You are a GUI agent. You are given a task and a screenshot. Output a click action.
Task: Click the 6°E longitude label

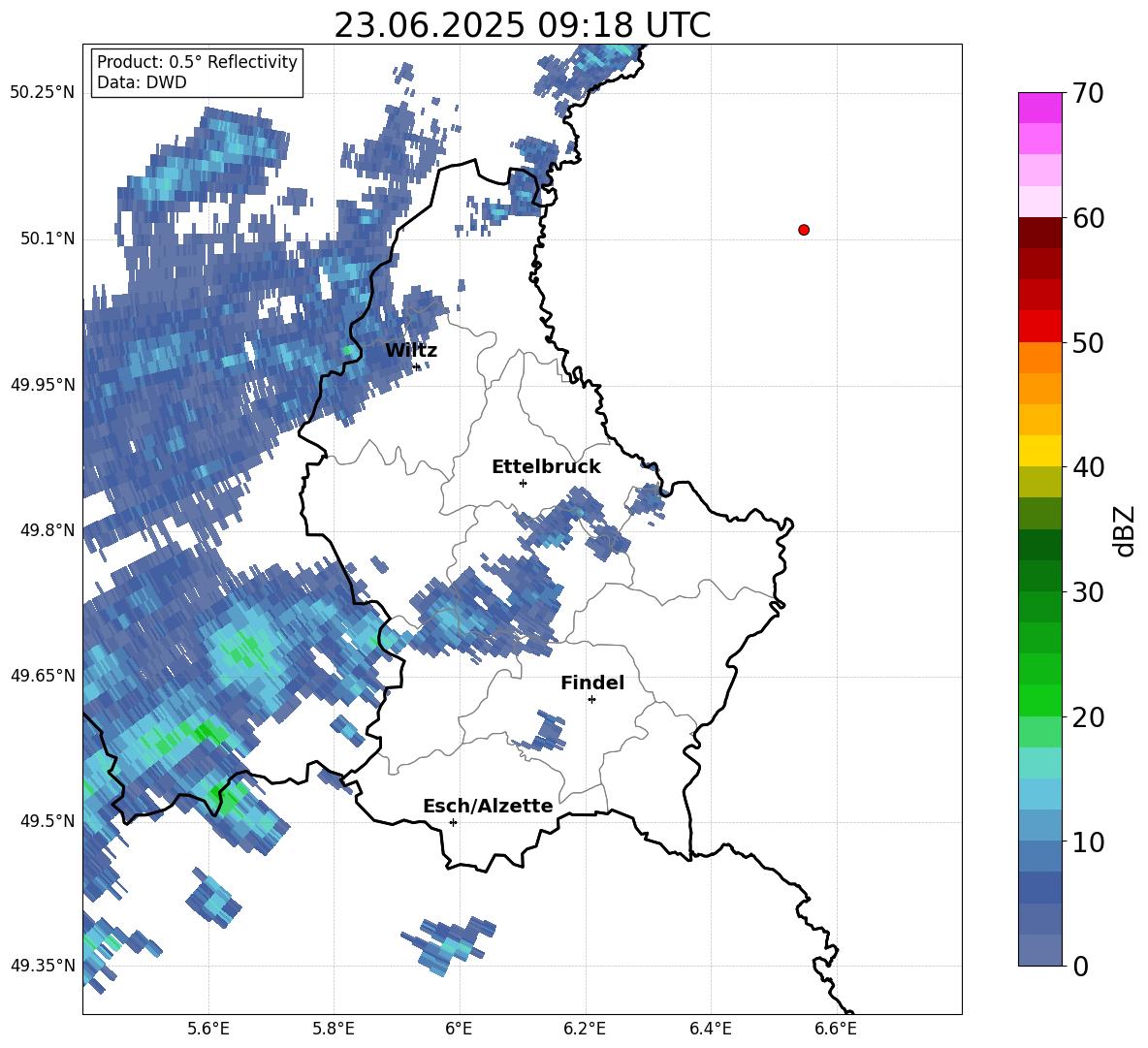pos(459,1029)
